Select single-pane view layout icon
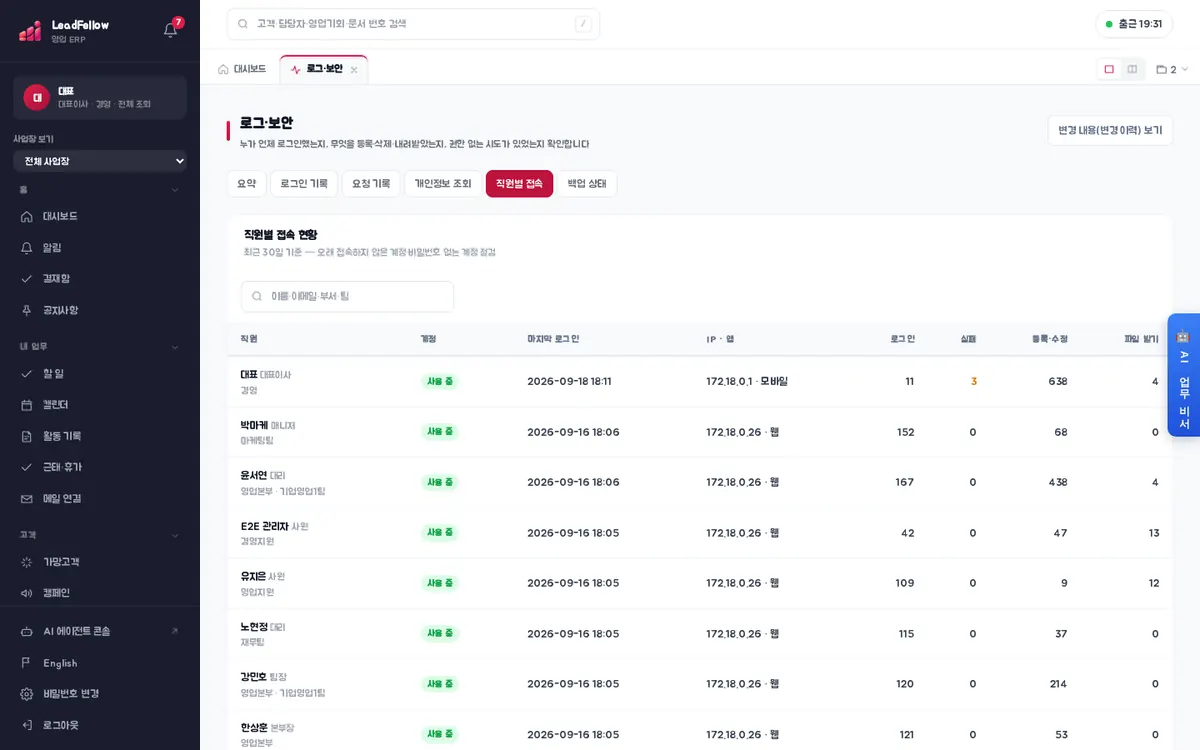1200x750 pixels. point(1109,69)
